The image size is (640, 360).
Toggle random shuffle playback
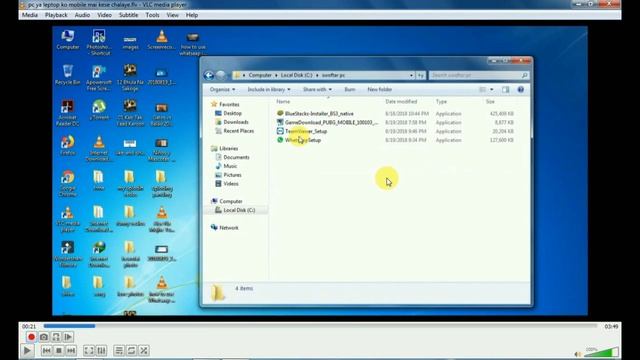click(x=144, y=351)
